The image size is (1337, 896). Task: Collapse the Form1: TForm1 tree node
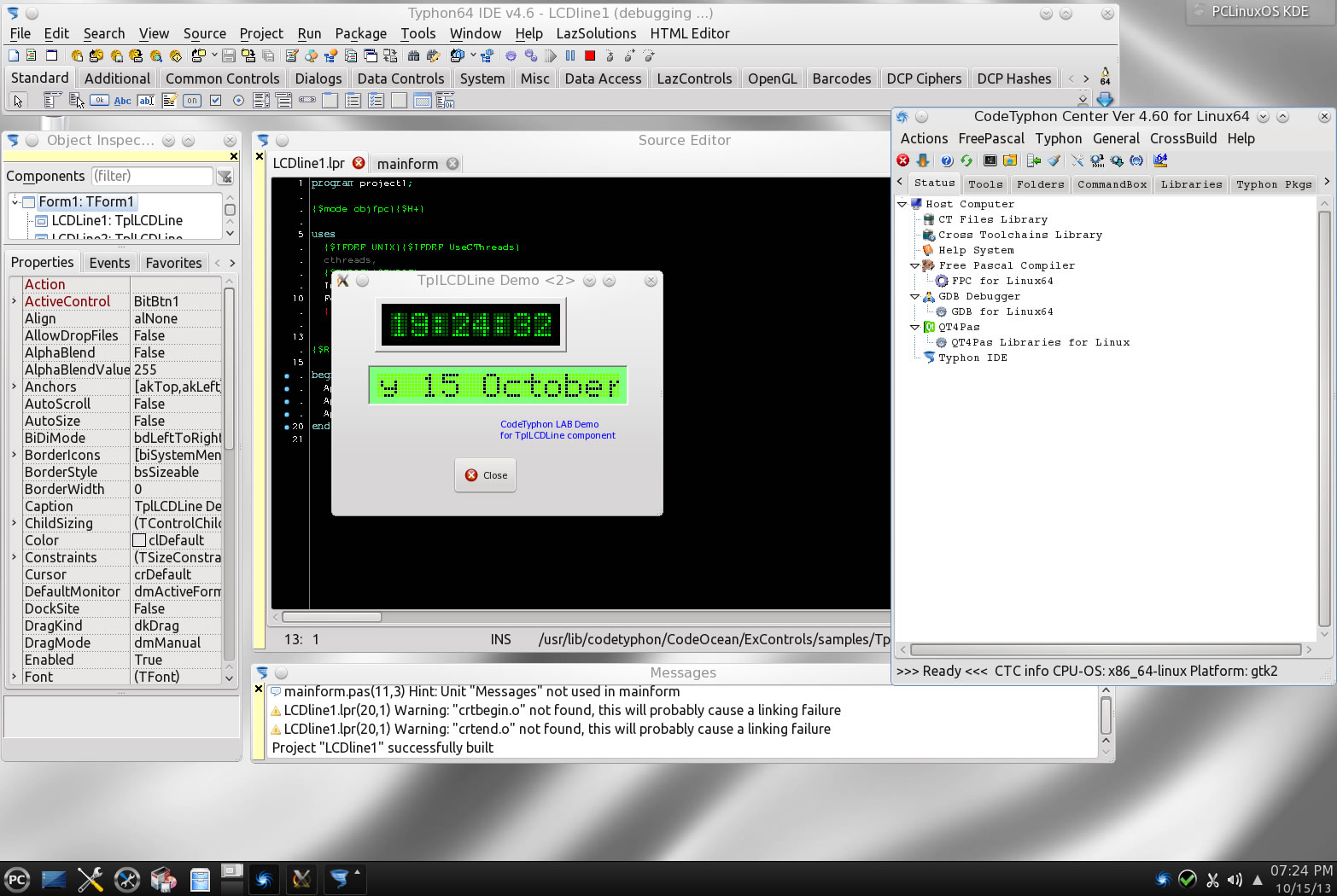tap(15, 202)
